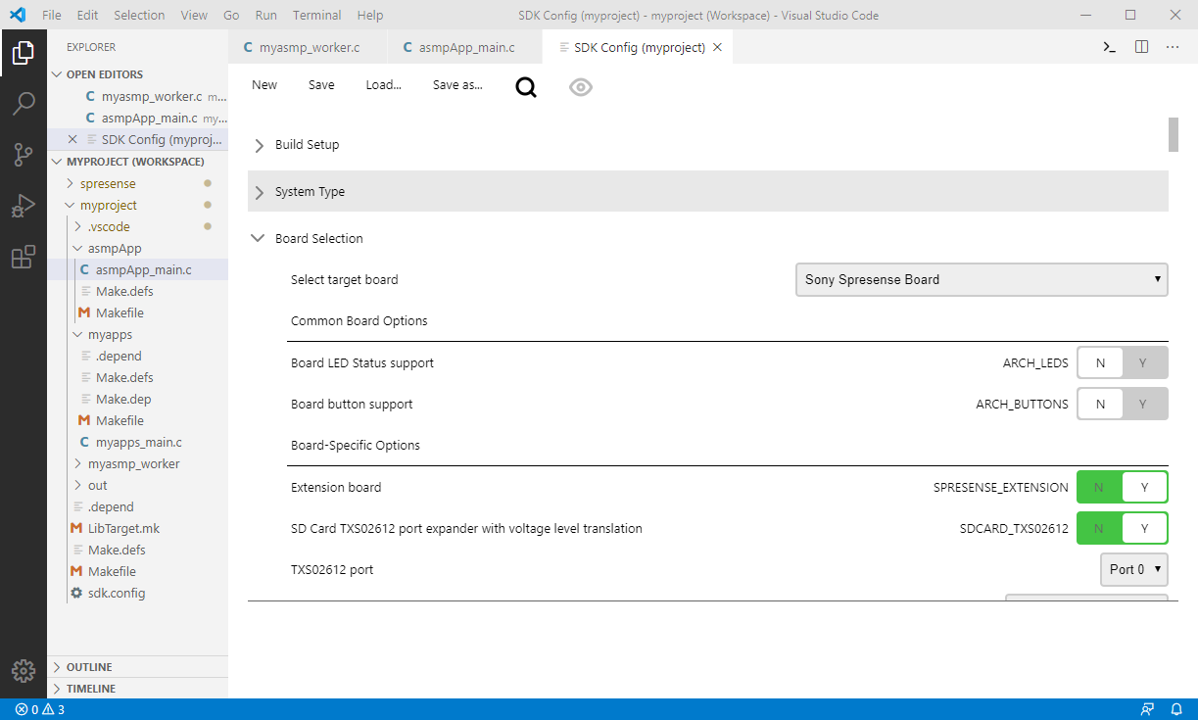Set ARCH_BUTTONS to N

tap(1099, 404)
